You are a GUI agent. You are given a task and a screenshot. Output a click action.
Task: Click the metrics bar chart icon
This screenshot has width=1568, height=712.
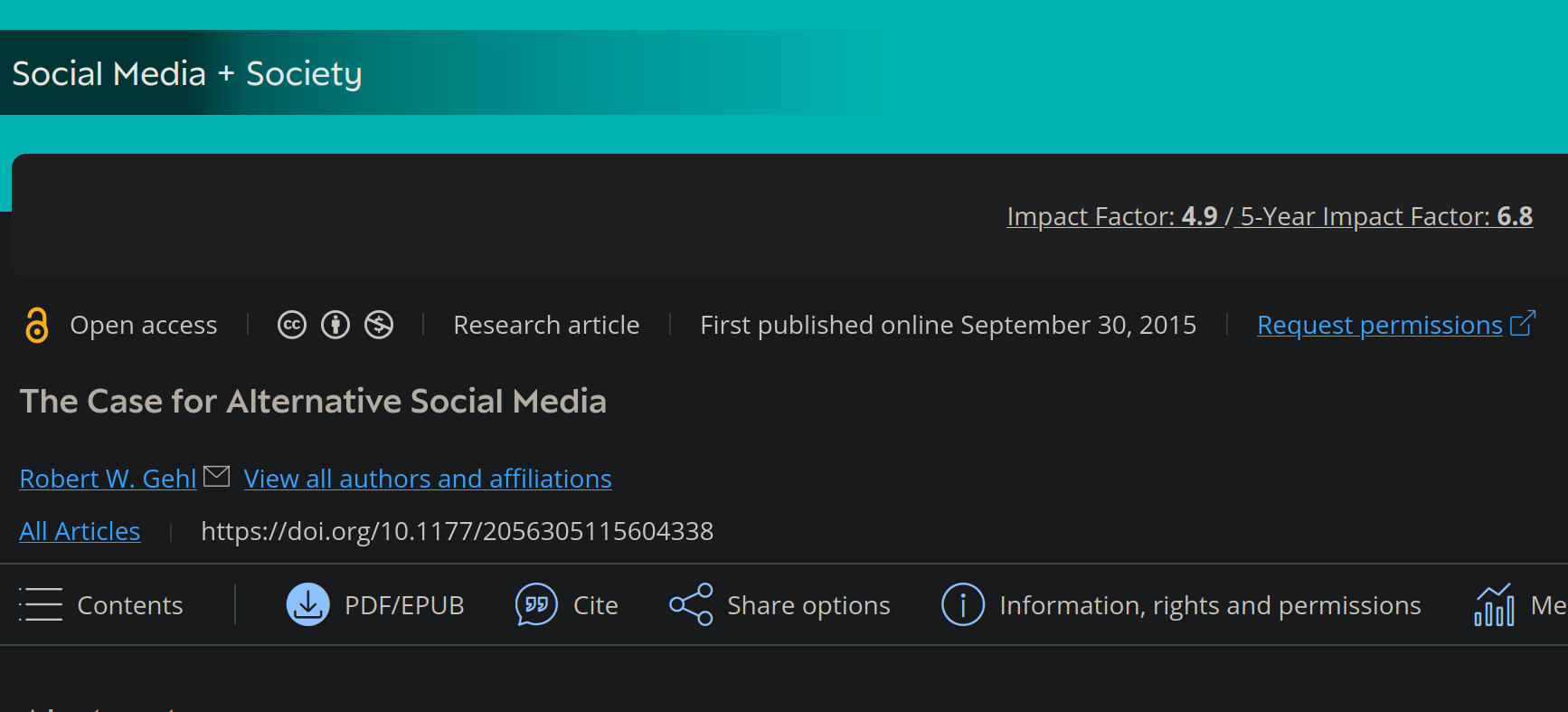pos(1495,604)
